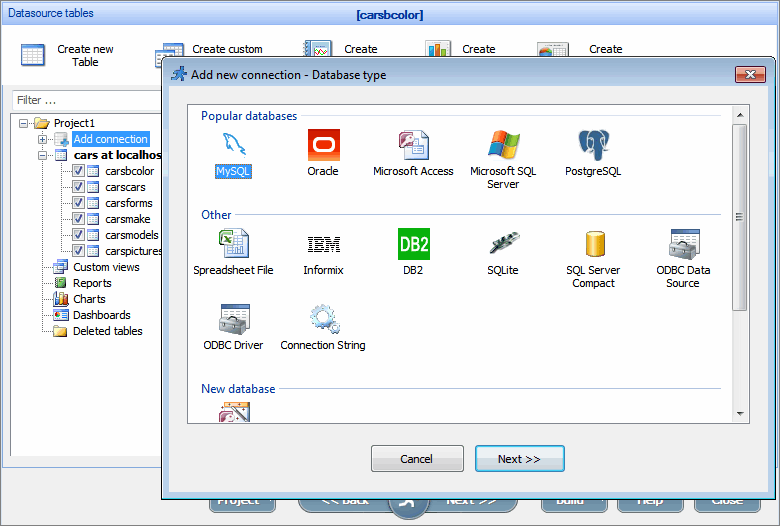The width and height of the screenshot is (780, 526).
Task: Select the DB2 database icon
Action: click(413, 244)
